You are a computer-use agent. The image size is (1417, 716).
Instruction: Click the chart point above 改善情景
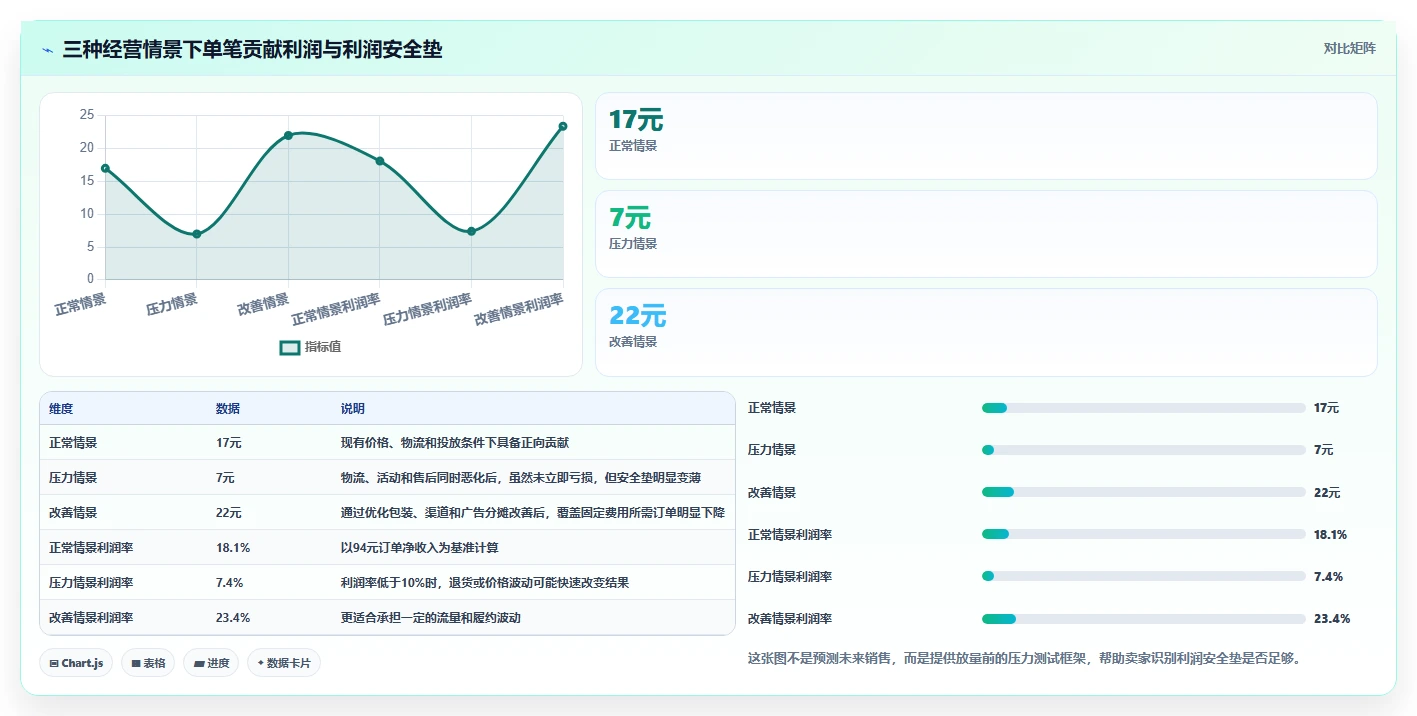(x=288, y=135)
